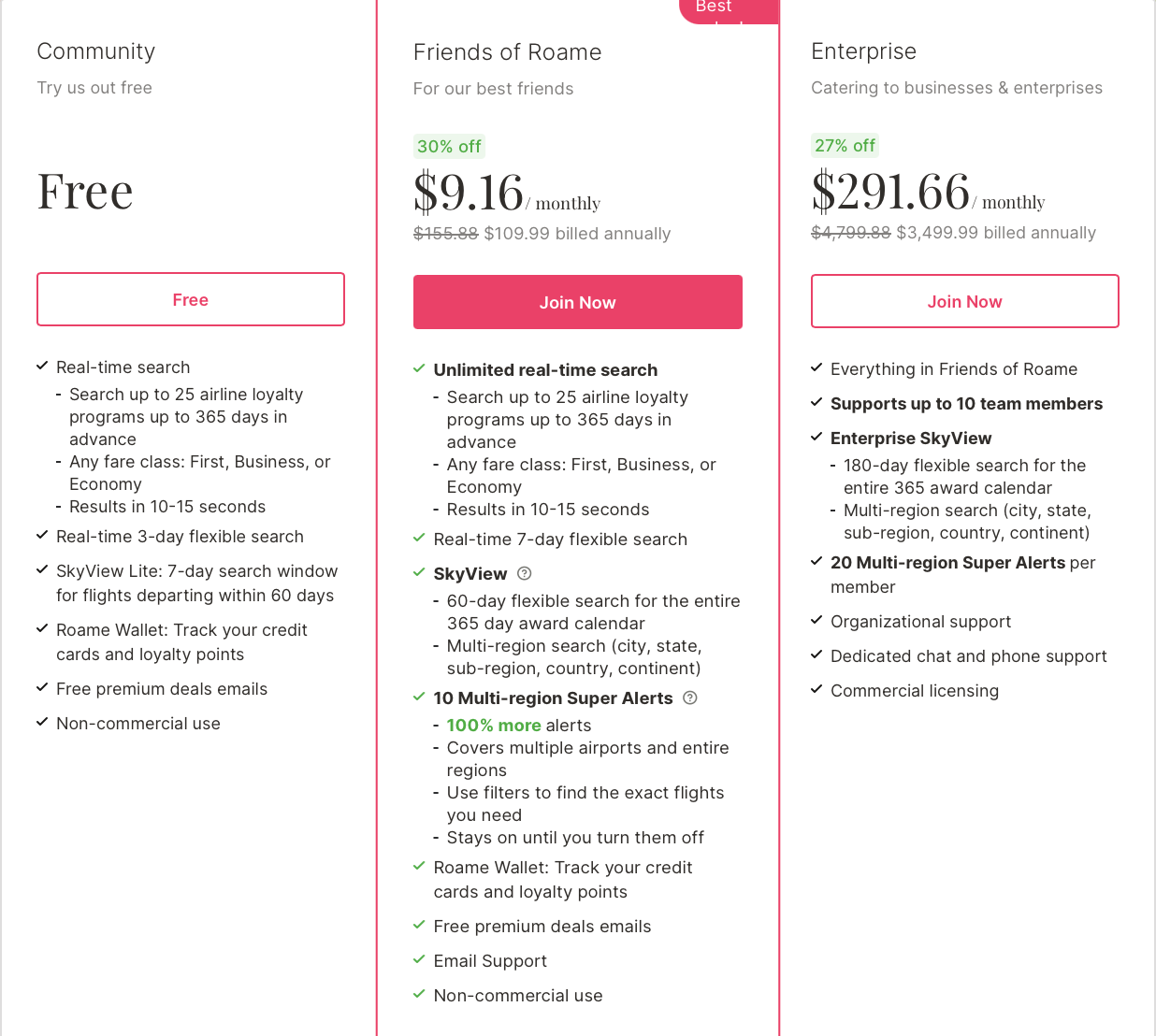
Task: Click the Free plan button
Action: [190, 299]
